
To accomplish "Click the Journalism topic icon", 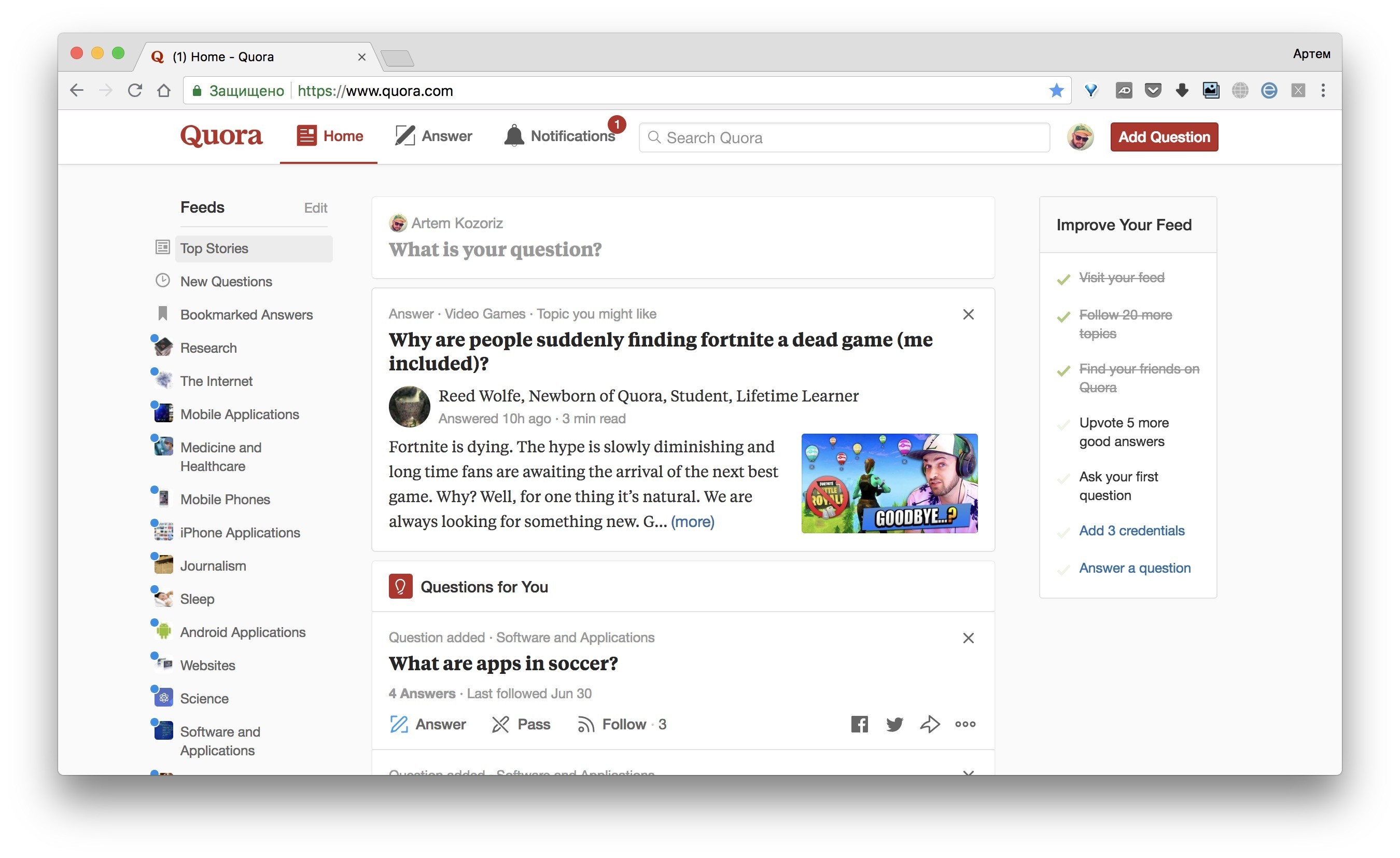I will click(164, 565).
